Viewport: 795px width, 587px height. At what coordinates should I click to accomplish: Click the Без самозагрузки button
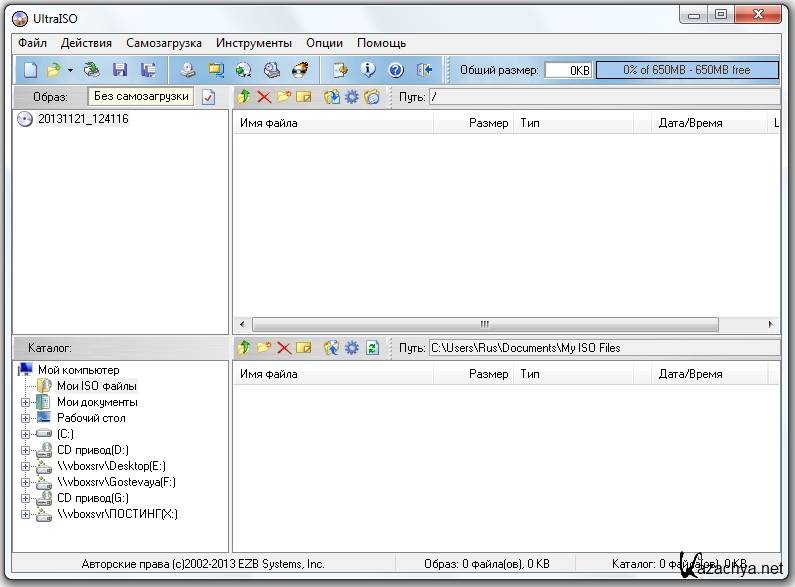(x=140, y=97)
